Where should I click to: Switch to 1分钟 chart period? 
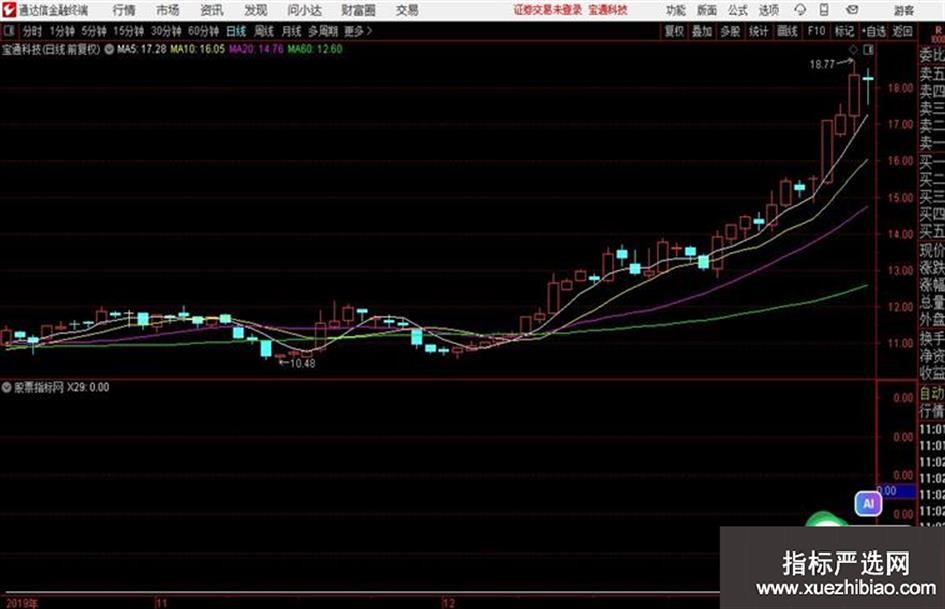click(62, 31)
